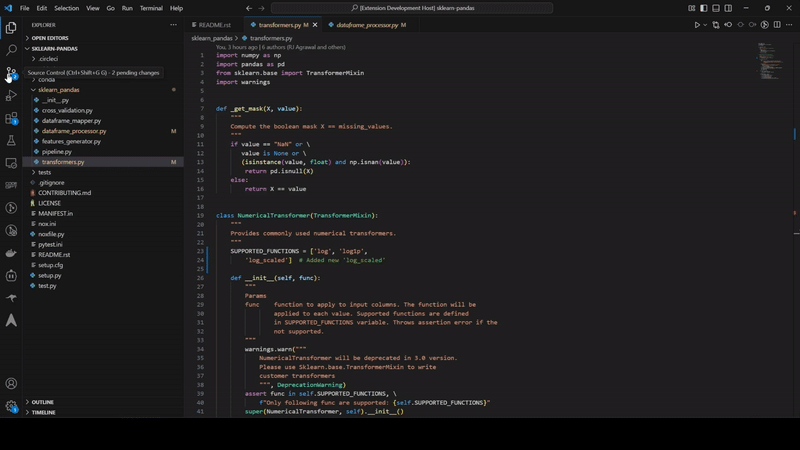Open cross_validation.py in the explorer
Image resolution: width=800 pixels, height=450 pixels.
(67, 110)
